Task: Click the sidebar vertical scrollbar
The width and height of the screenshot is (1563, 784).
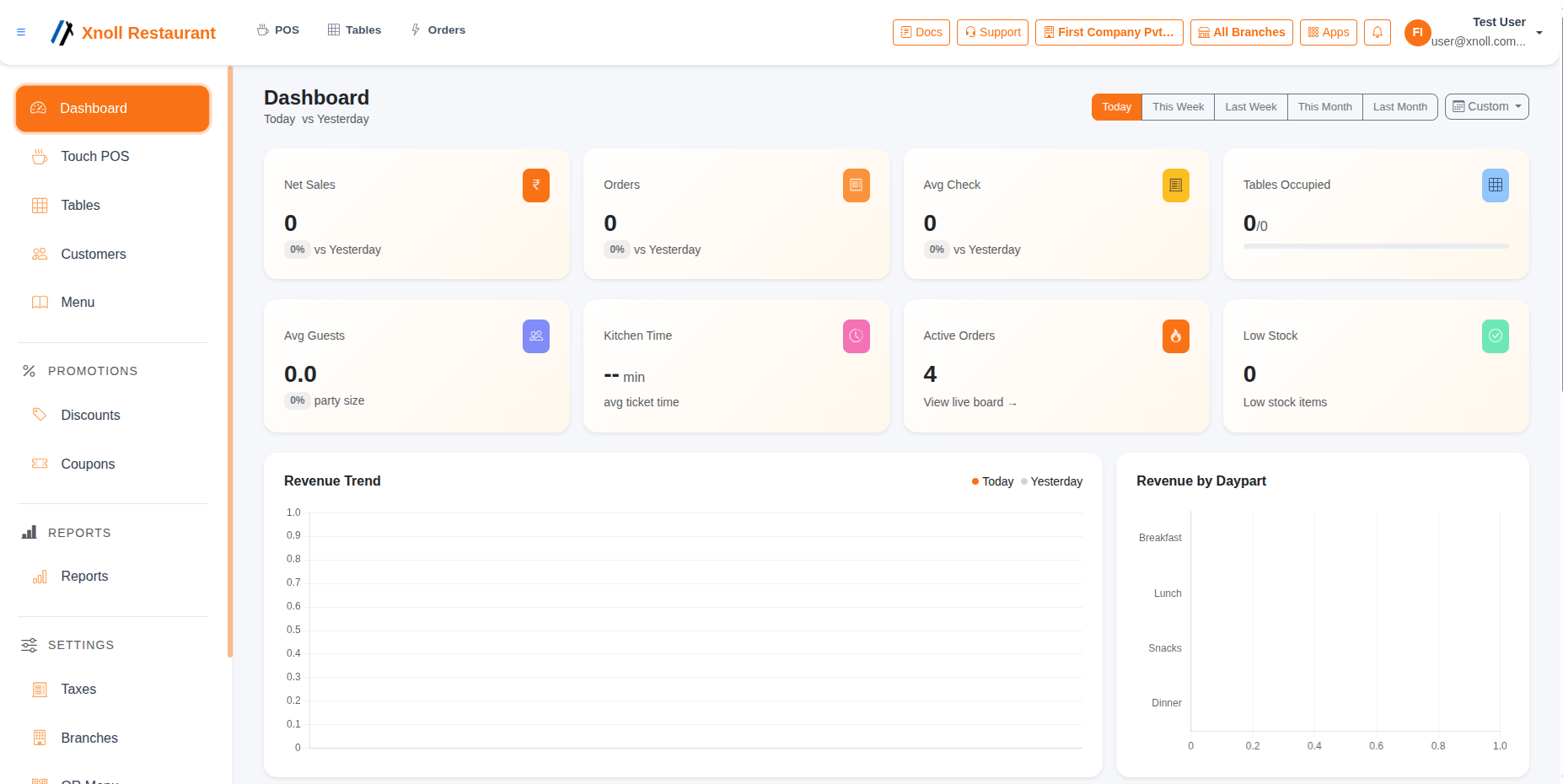Action: (230, 361)
